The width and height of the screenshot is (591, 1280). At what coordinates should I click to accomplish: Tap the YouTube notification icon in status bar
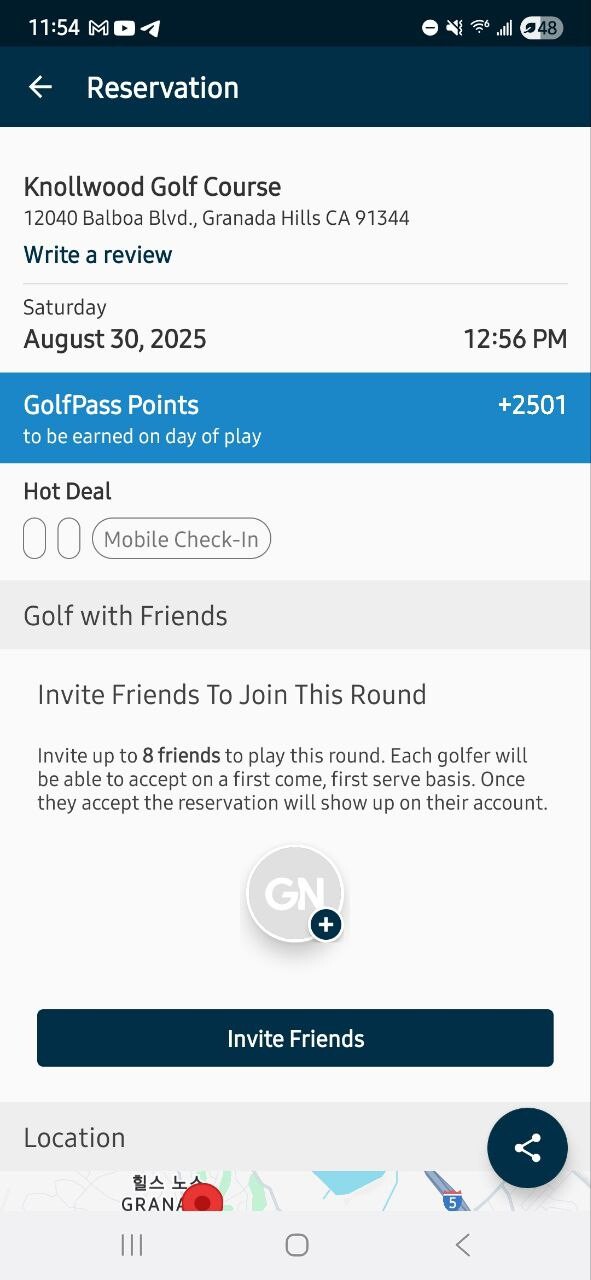124,28
